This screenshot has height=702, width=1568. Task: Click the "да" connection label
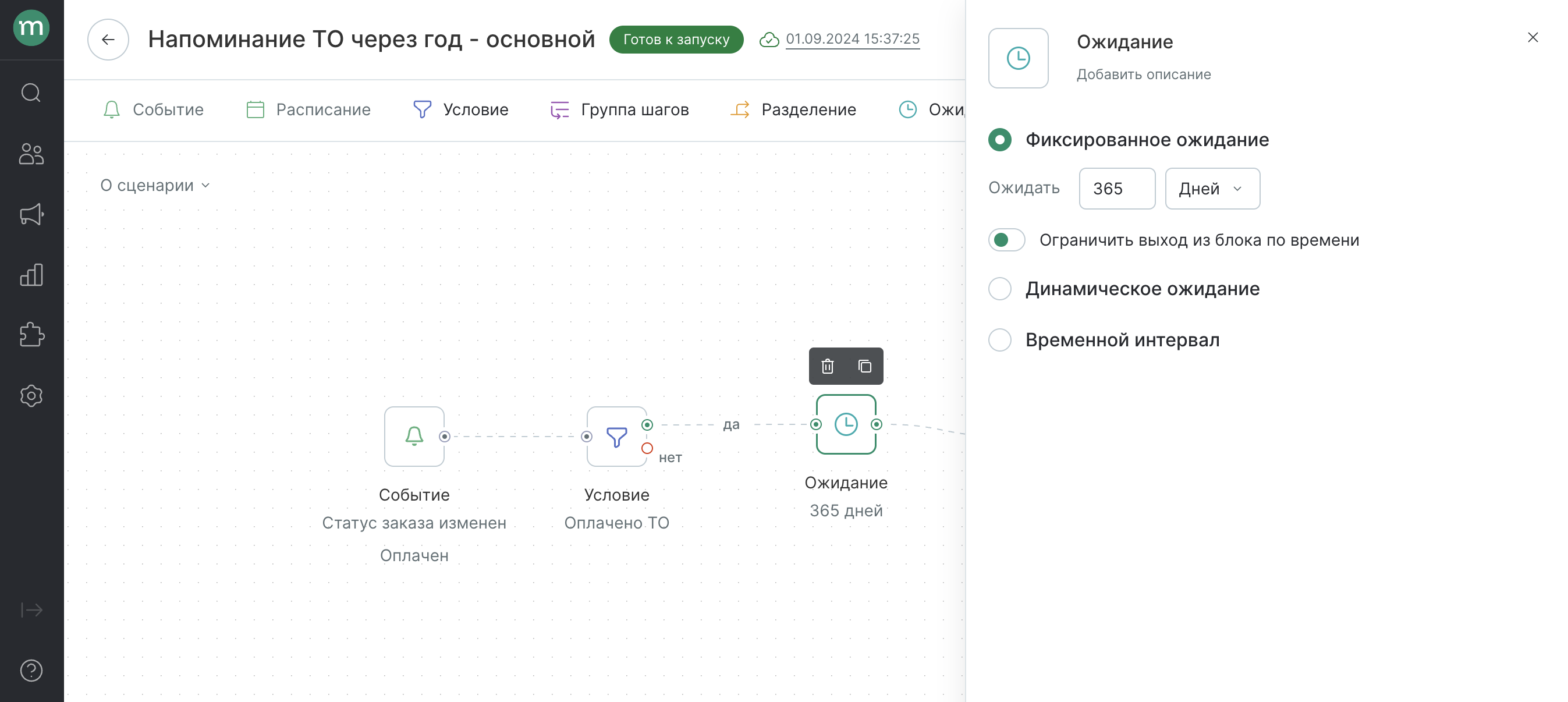click(731, 424)
